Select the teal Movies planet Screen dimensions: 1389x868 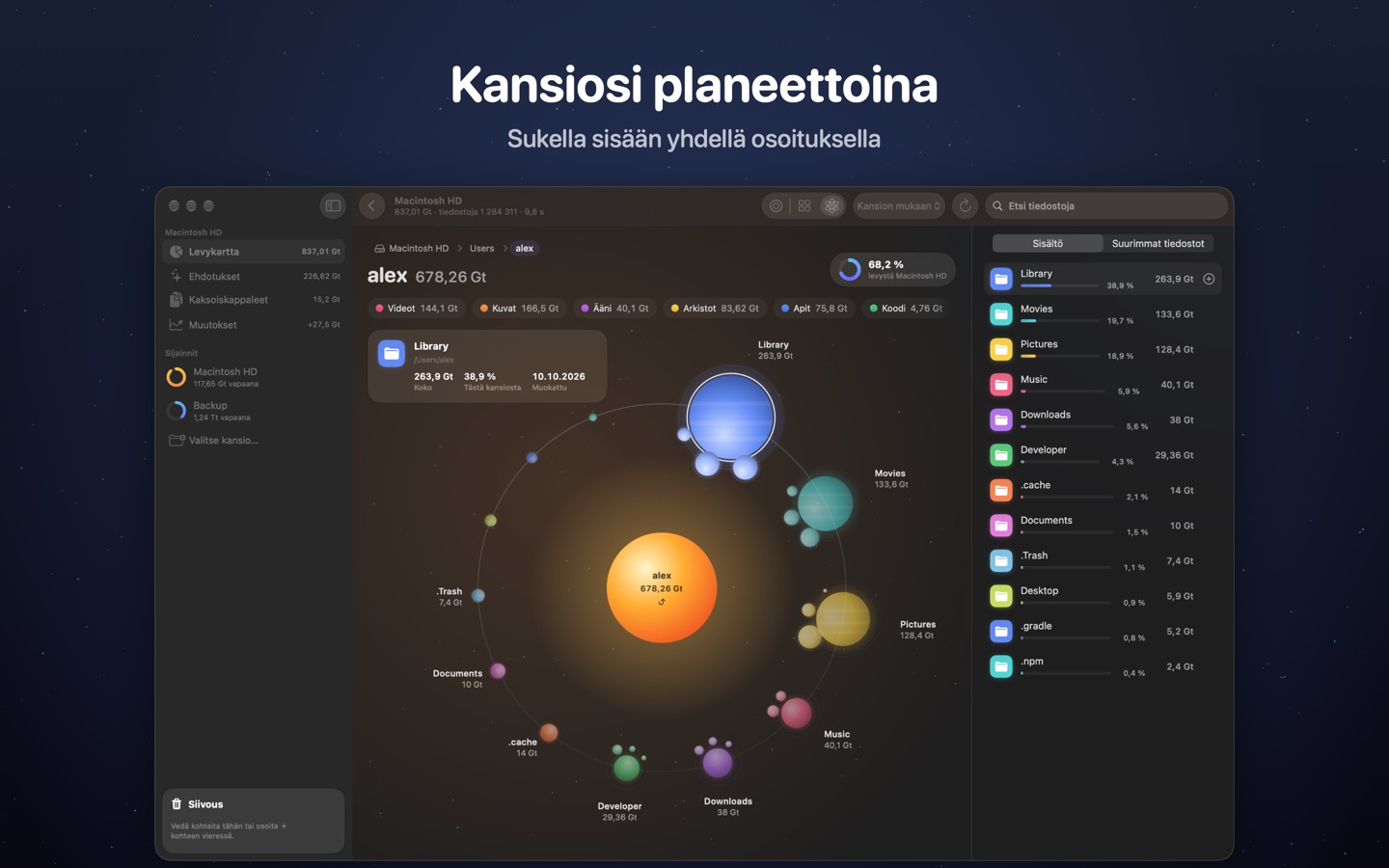pyautogui.click(x=825, y=503)
